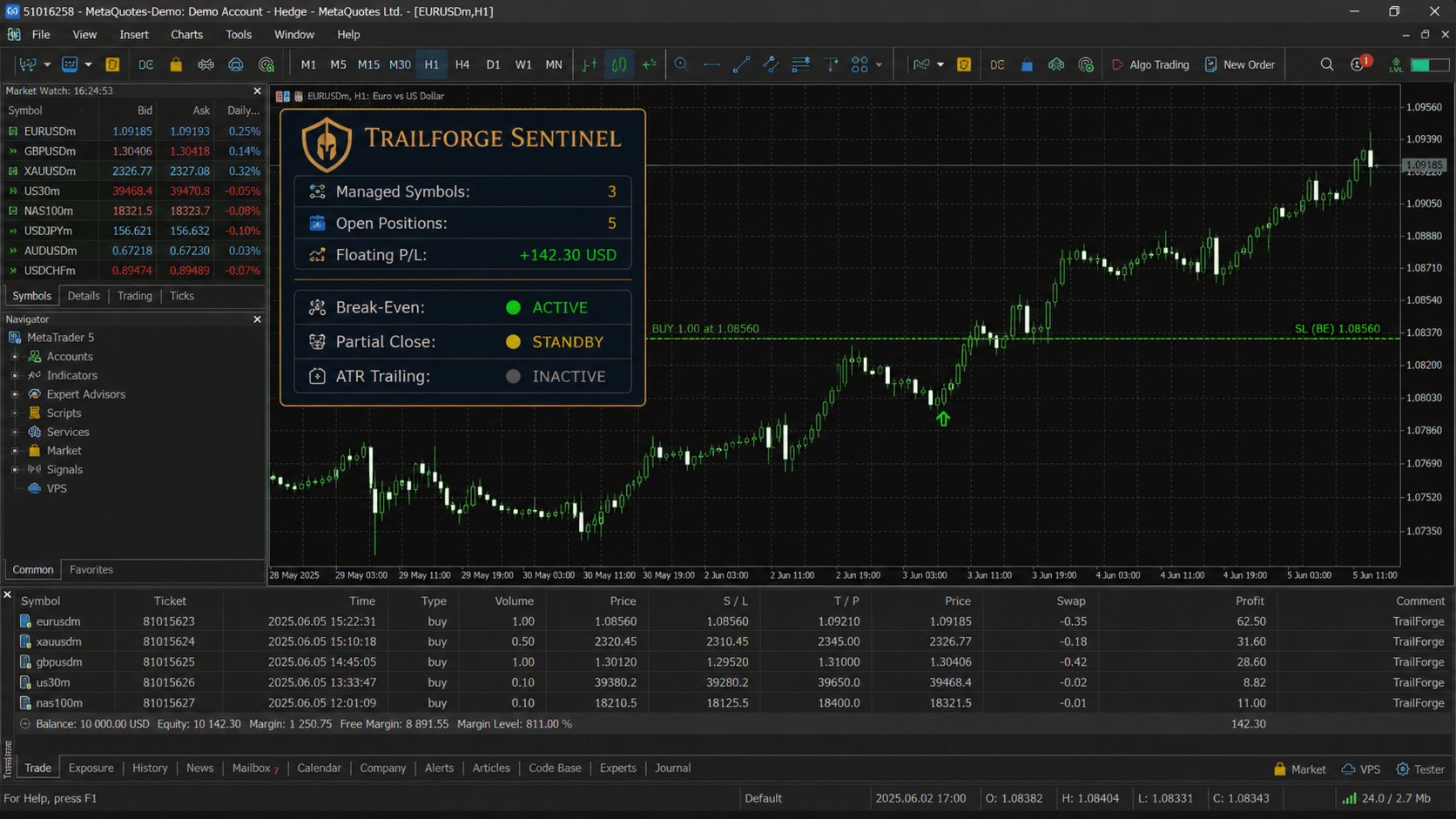Select the horizontal line drawing tool

pyautogui.click(x=711, y=64)
